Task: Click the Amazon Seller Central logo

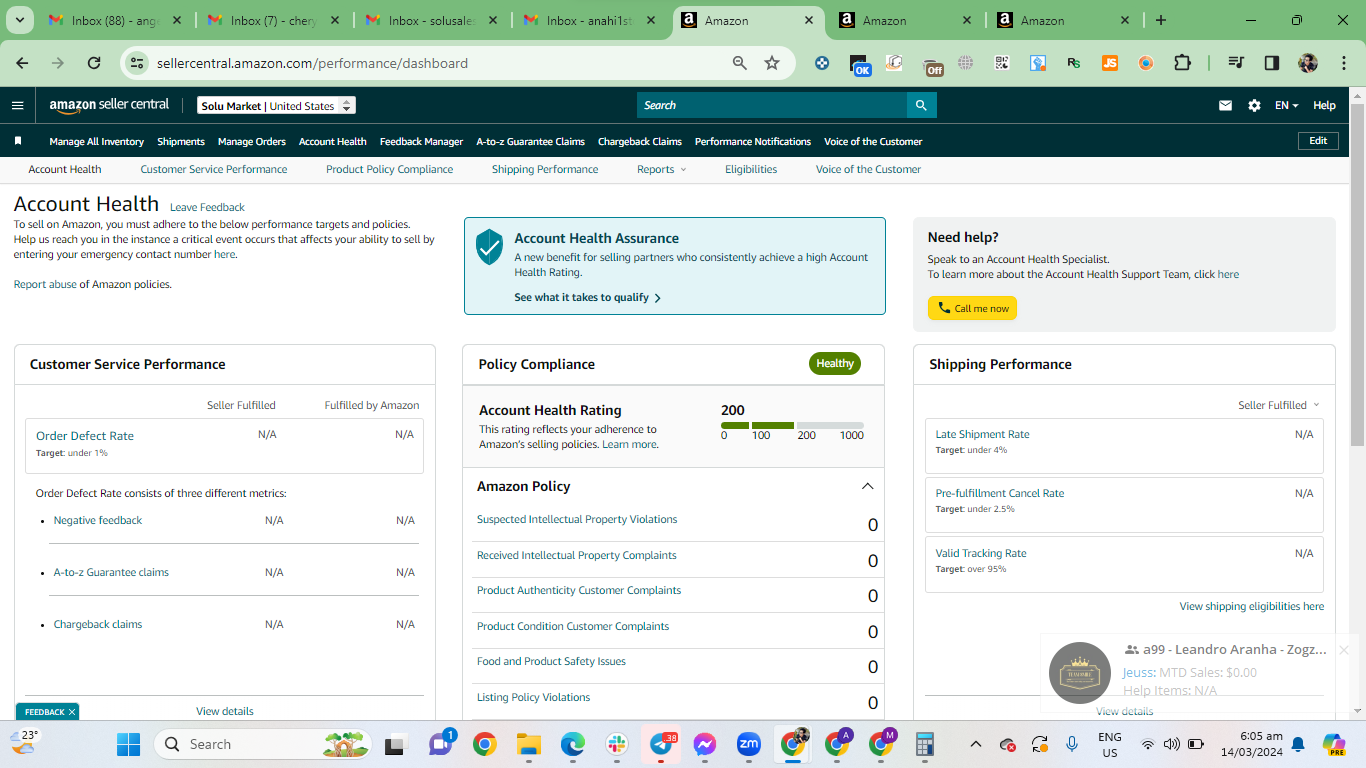Action: 109,105
